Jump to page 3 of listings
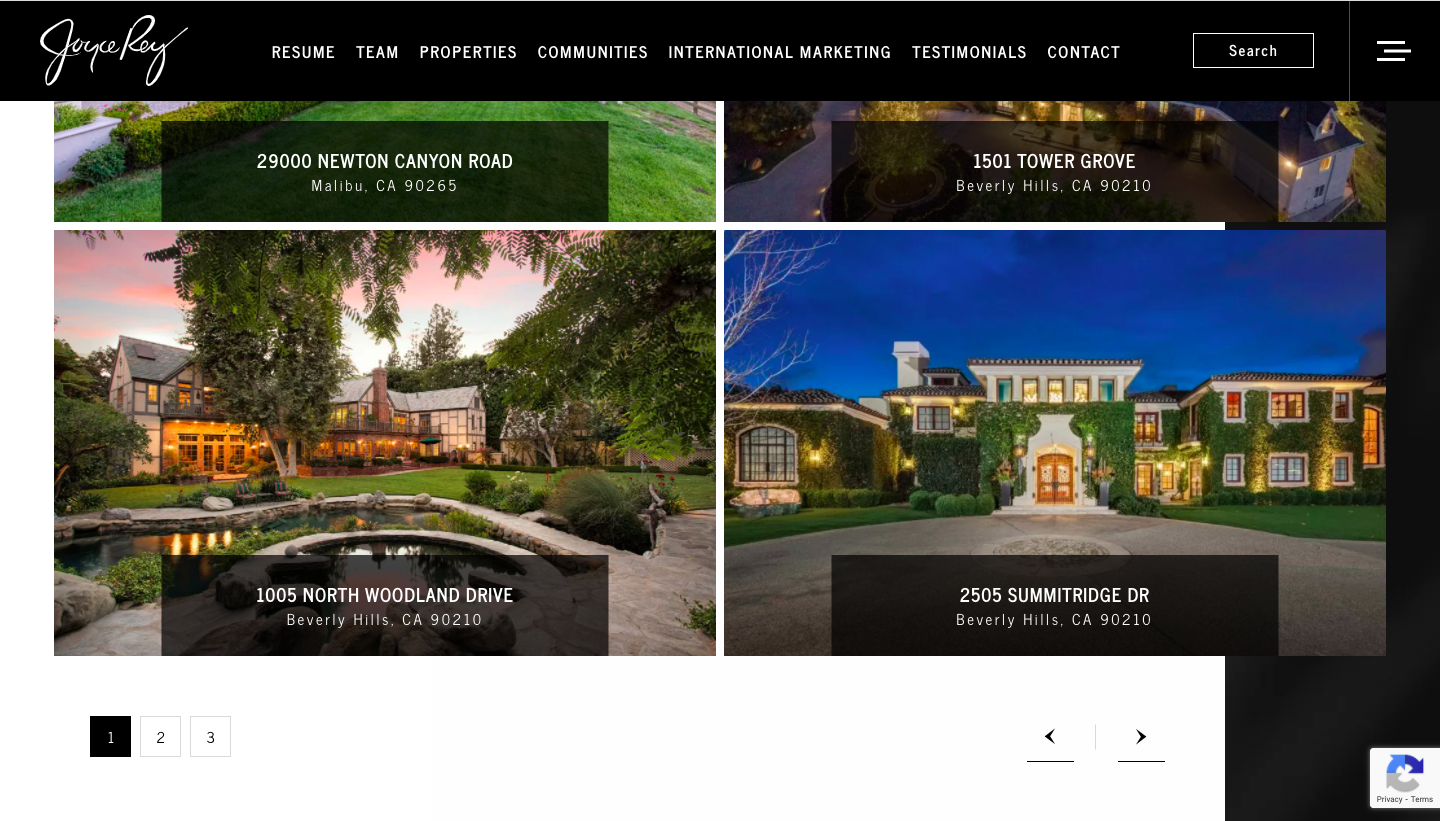This screenshot has height=821, width=1440. coord(210,737)
